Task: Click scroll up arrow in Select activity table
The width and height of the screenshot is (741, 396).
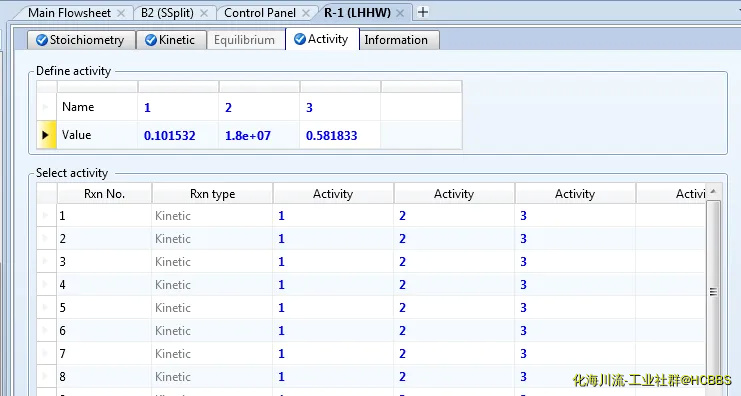Action: click(713, 191)
